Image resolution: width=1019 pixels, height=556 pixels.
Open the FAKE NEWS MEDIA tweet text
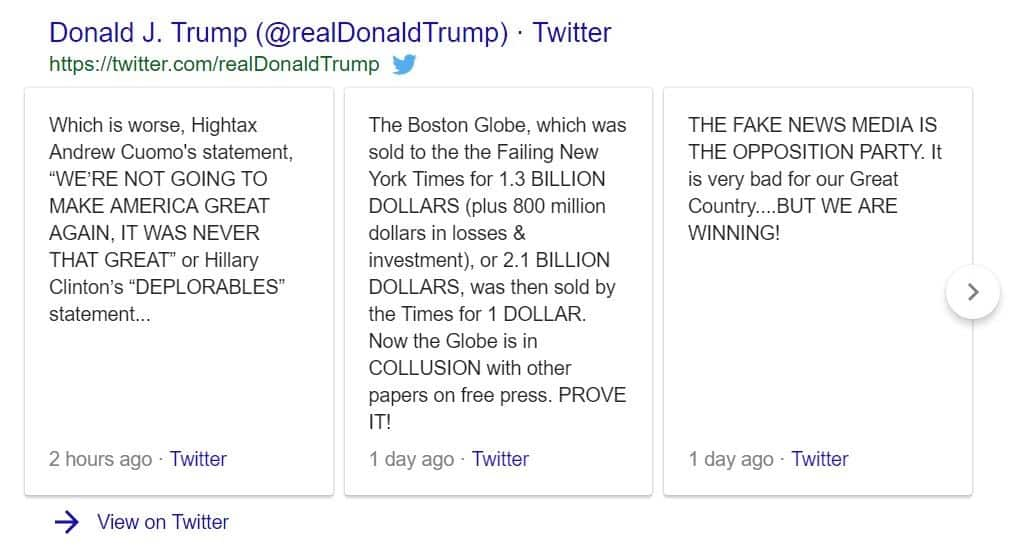coord(815,179)
